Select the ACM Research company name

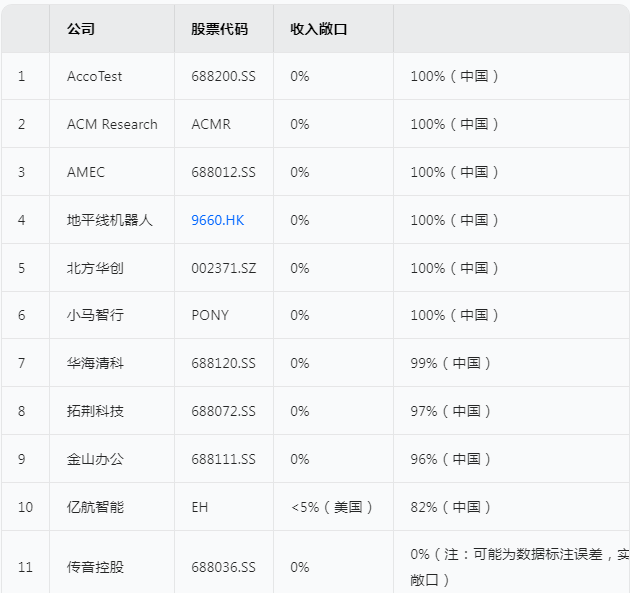tap(112, 124)
